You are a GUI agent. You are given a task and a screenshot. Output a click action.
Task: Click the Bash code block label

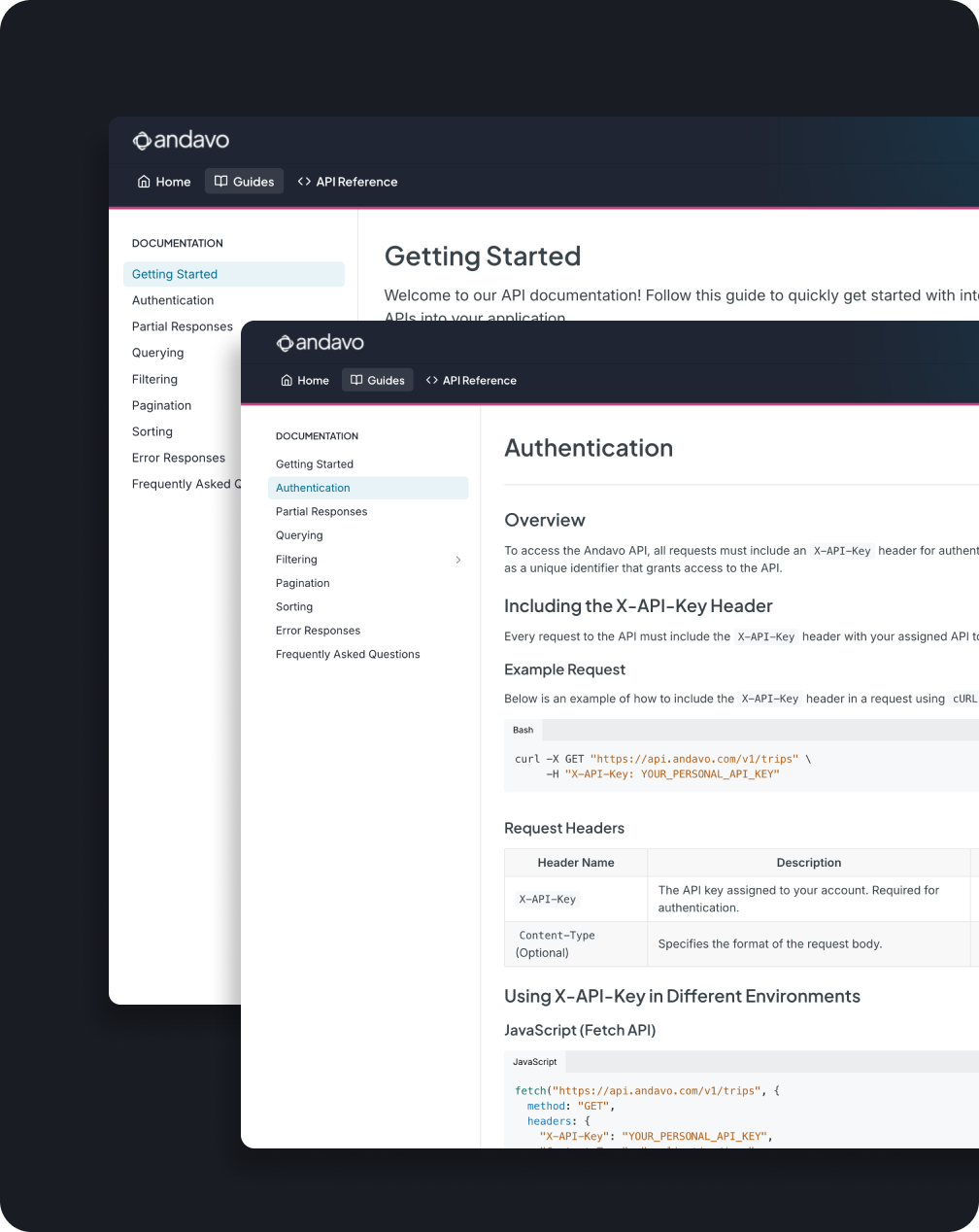[523, 730]
